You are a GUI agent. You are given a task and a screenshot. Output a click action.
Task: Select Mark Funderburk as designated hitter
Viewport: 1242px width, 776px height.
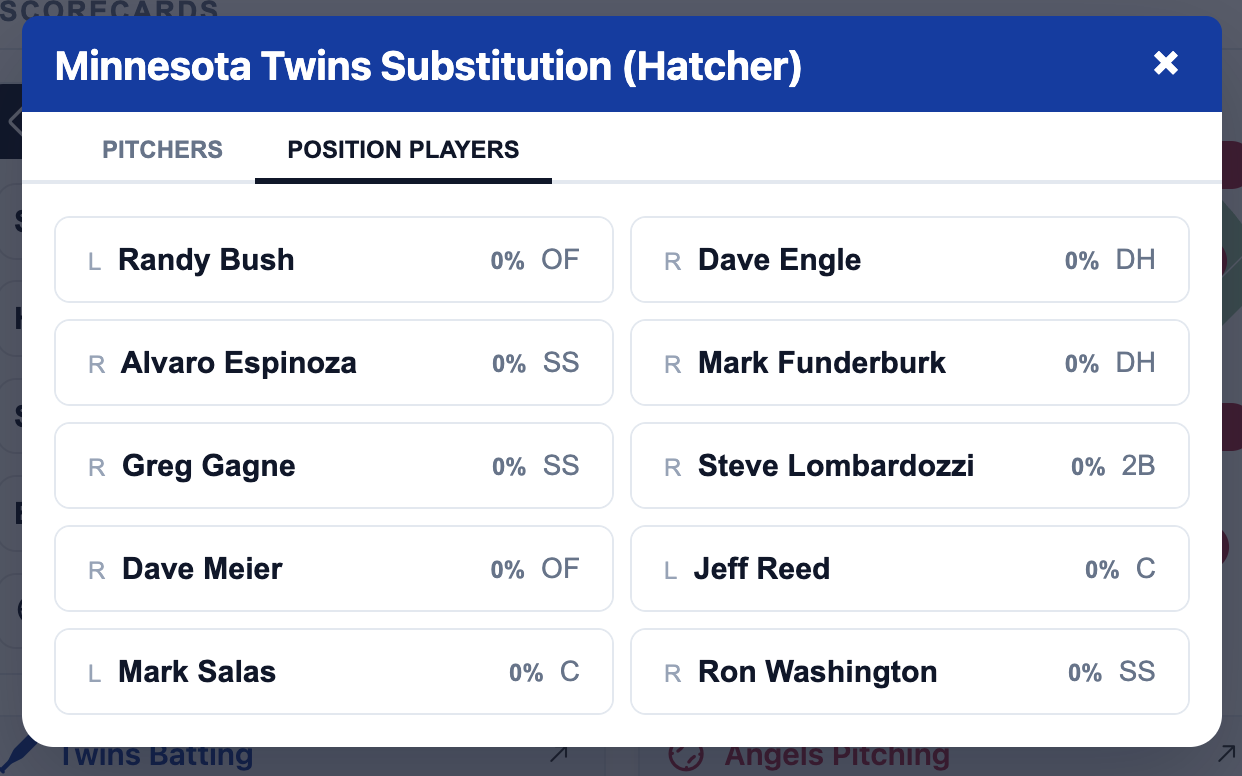(x=910, y=362)
